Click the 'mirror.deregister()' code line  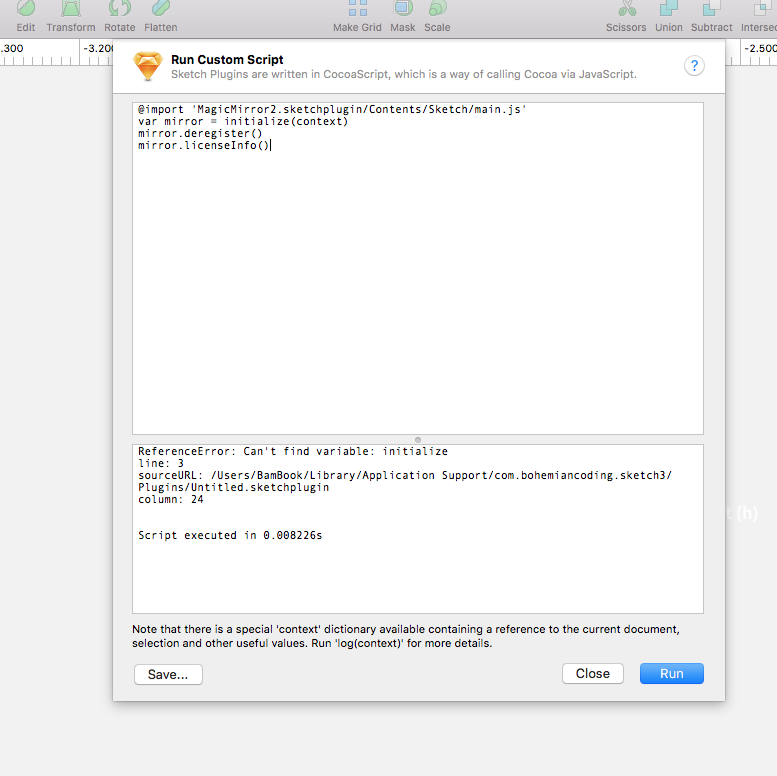point(200,133)
